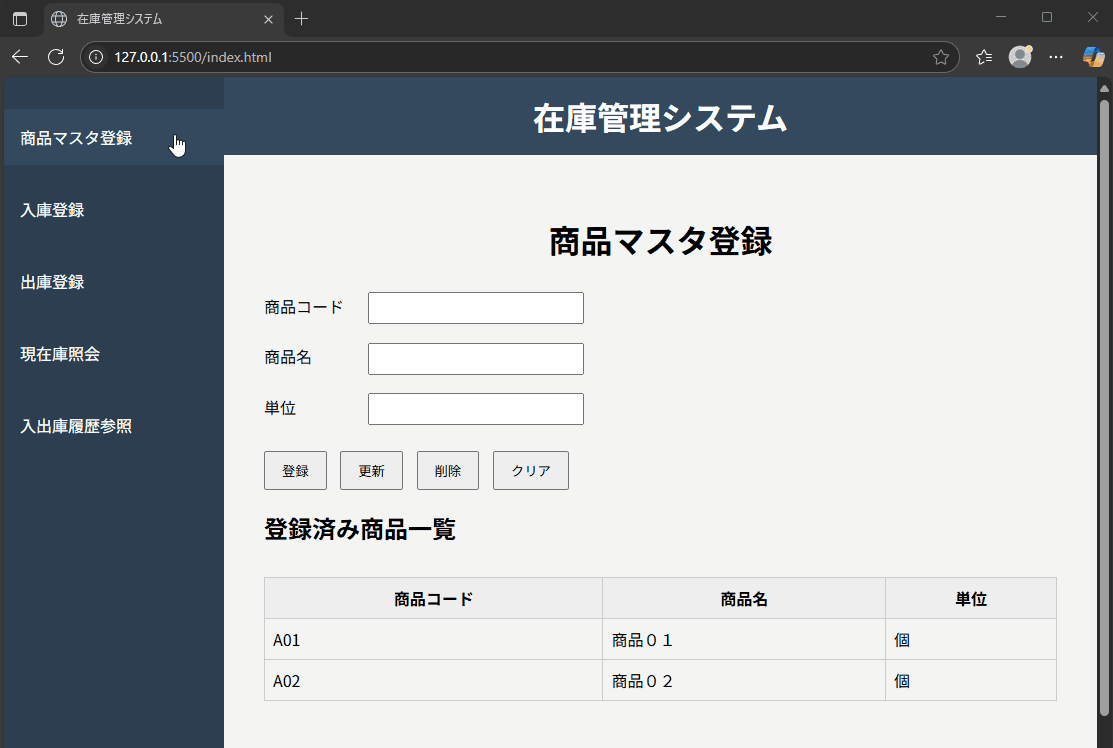
Task: Click the 商品０２ name cell
Action: tap(744, 681)
